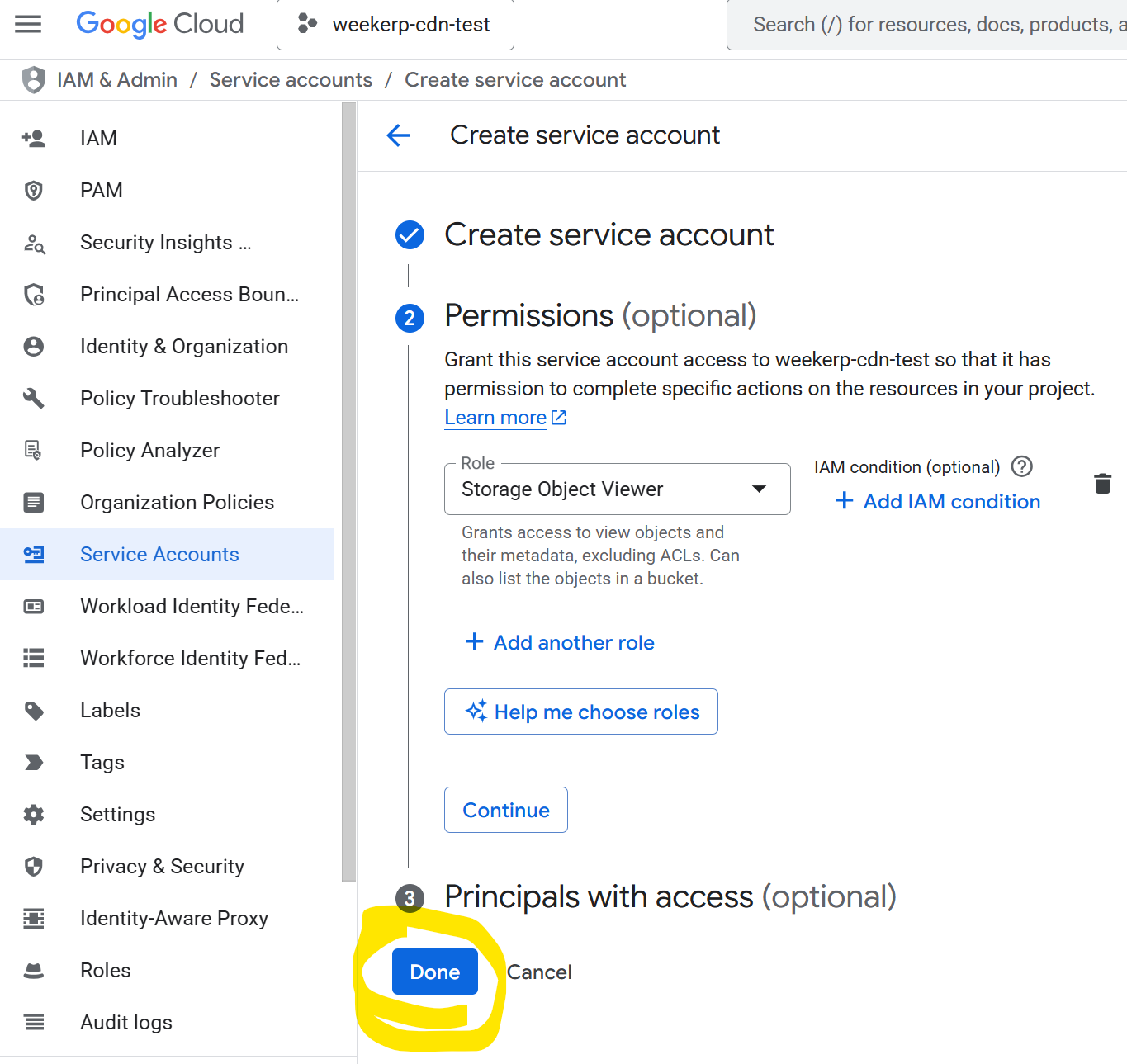Go to Audit logs in the sidebar
This screenshot has height=1064, width=1127.
pyautogui.click(x=126, y=1023)
